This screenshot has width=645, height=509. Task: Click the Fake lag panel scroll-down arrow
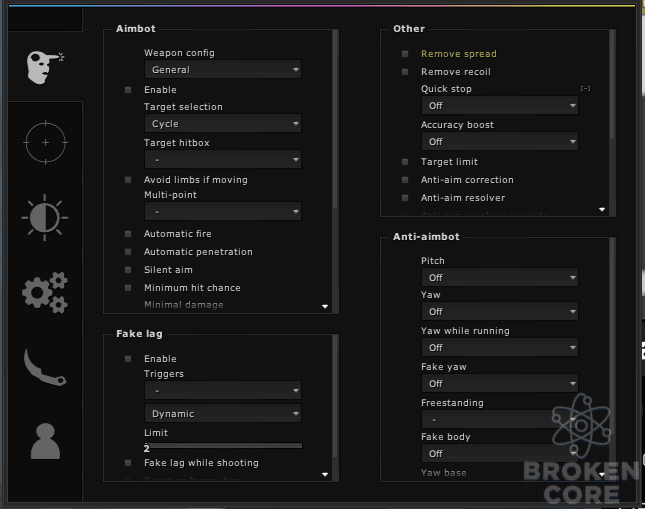click(x=325, y=474)
